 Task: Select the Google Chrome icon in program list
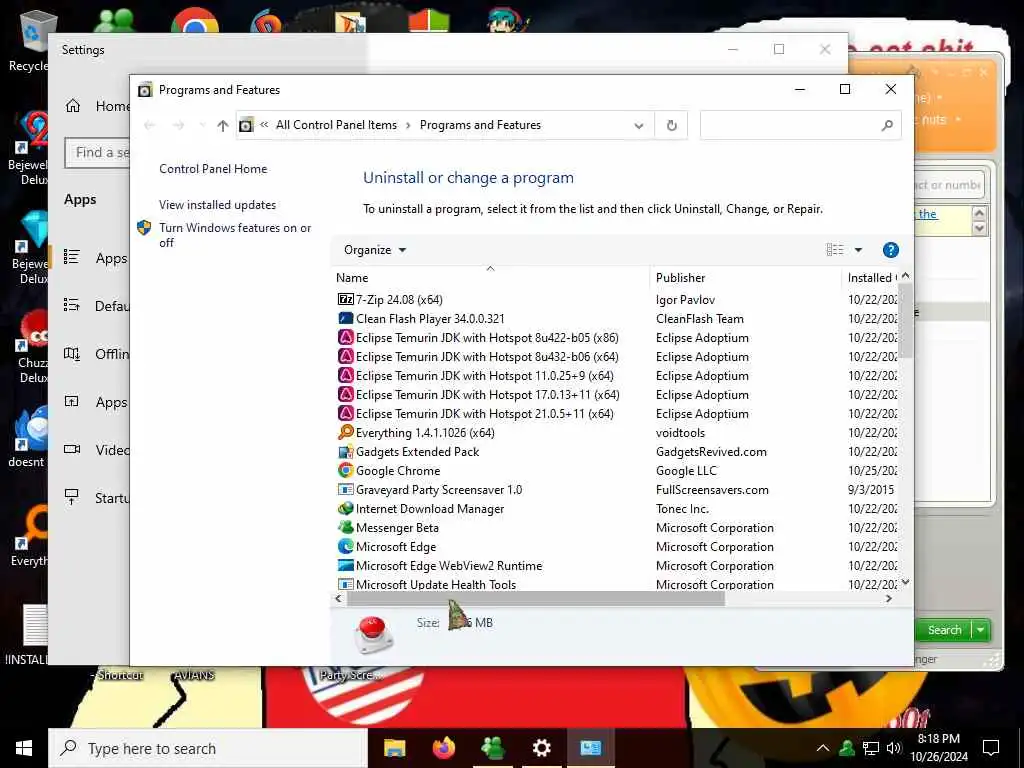click(345, 470)
